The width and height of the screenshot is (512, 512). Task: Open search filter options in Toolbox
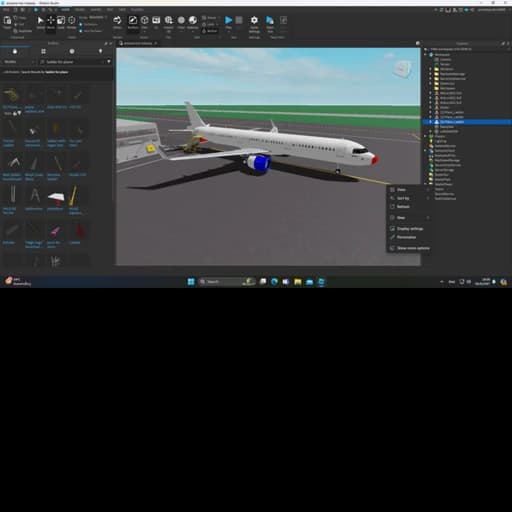click(109, 62)
